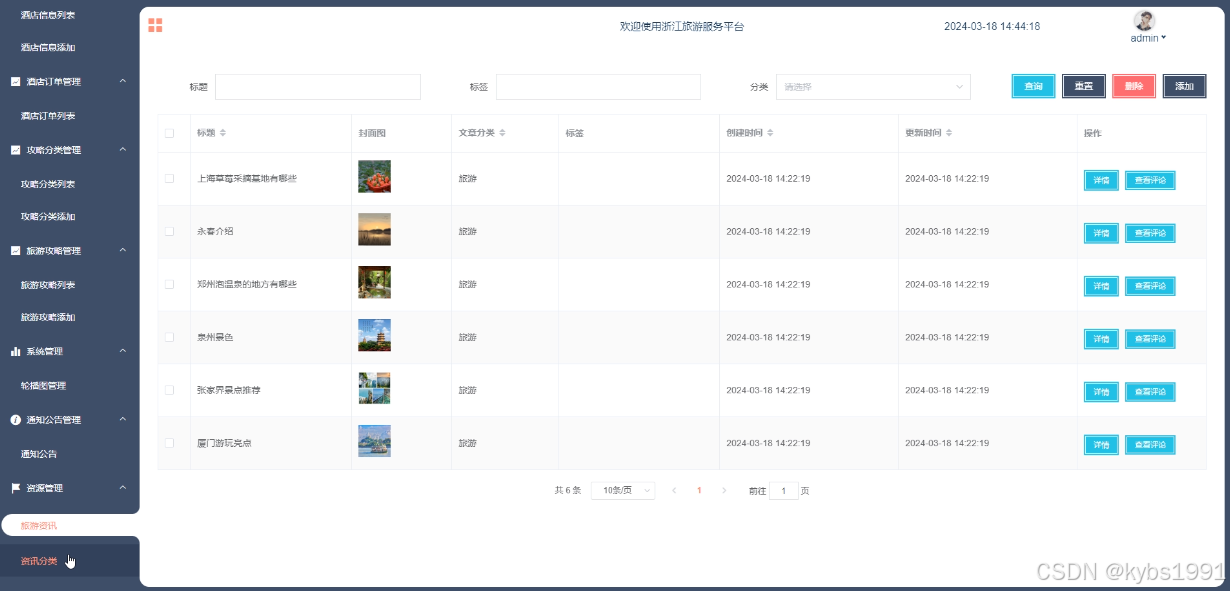Click 查看评论 for 厦门游玩竞点 row
This screenshot has width=1230, height=591.
click(1150, 444)
